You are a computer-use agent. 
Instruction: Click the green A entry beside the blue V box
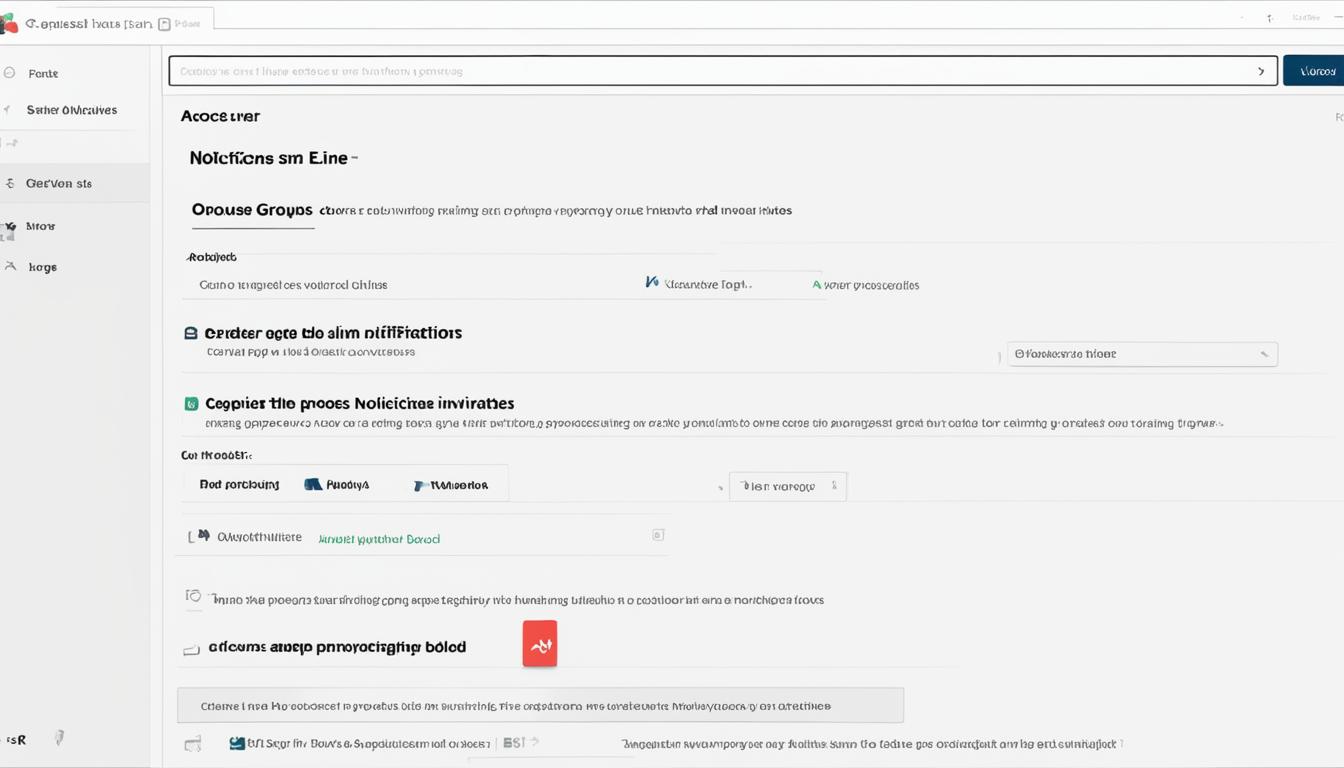point(866,285)
